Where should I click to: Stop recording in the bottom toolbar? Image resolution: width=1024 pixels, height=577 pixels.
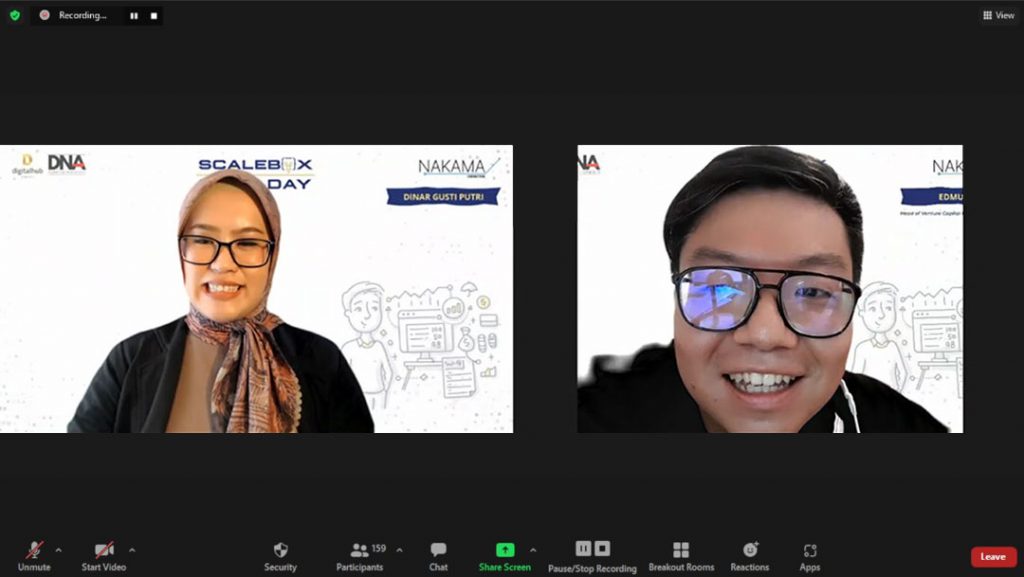(x=602, y=548)
